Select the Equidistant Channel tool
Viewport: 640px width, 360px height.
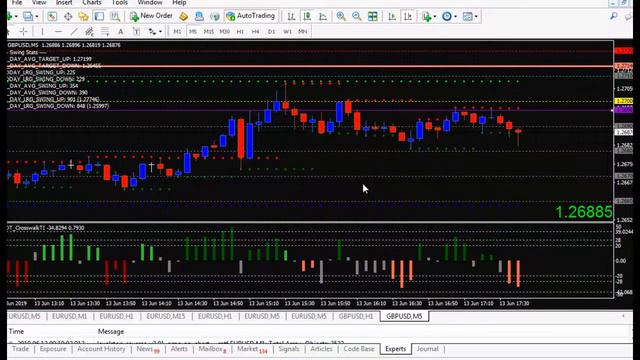point(89,31)
